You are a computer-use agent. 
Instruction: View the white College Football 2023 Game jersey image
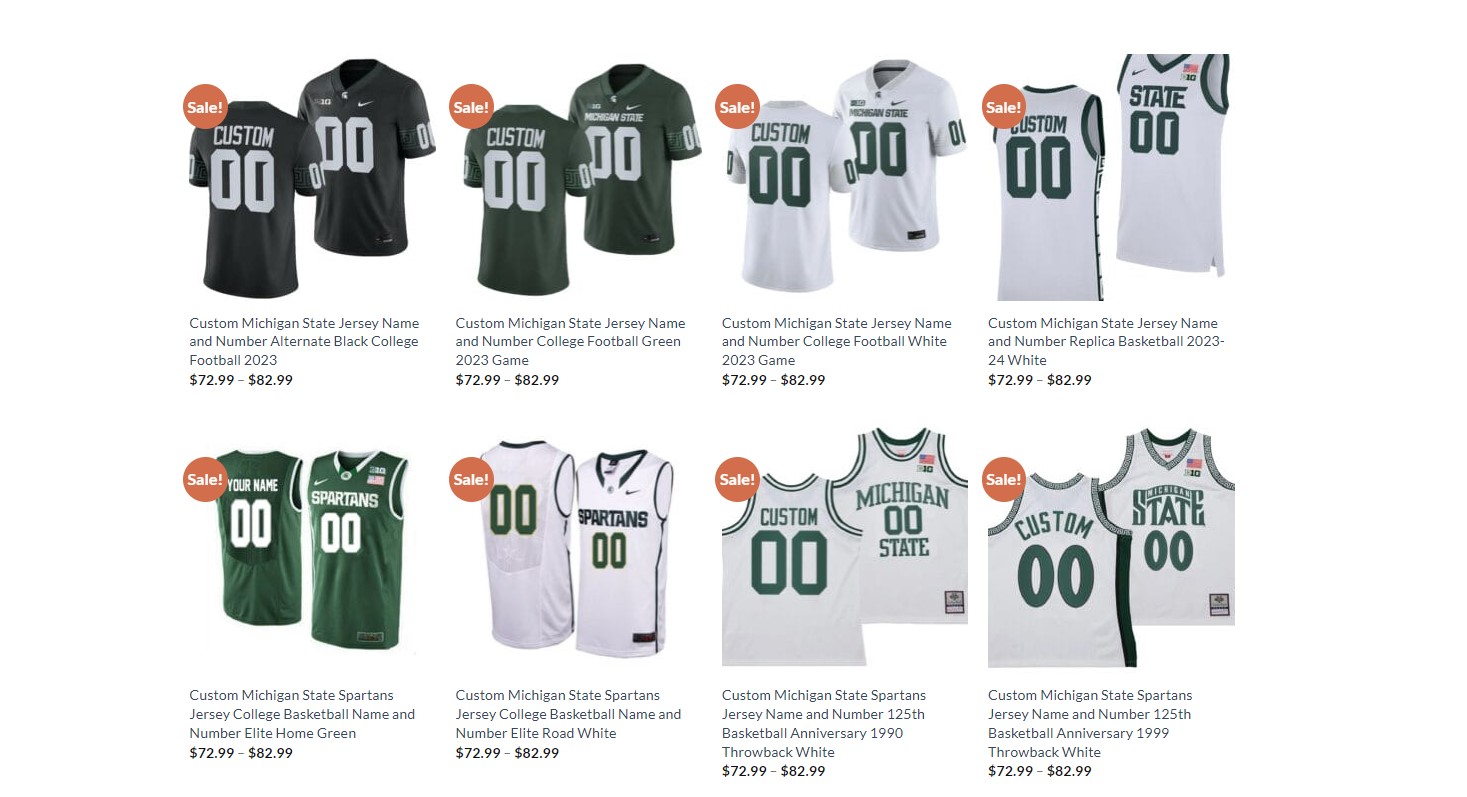click(845, 178)
